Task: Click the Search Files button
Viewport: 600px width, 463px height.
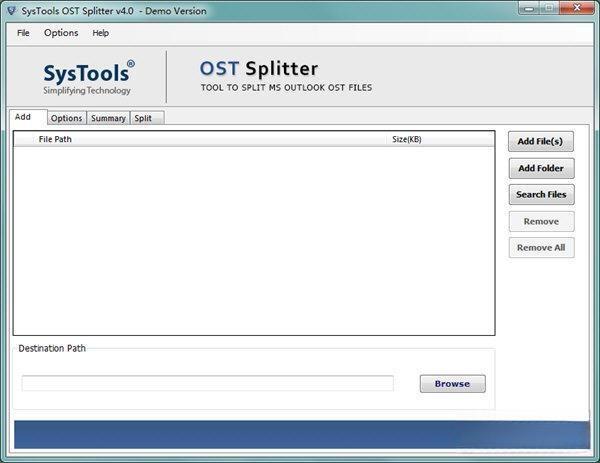Action: tap(541, 195)
